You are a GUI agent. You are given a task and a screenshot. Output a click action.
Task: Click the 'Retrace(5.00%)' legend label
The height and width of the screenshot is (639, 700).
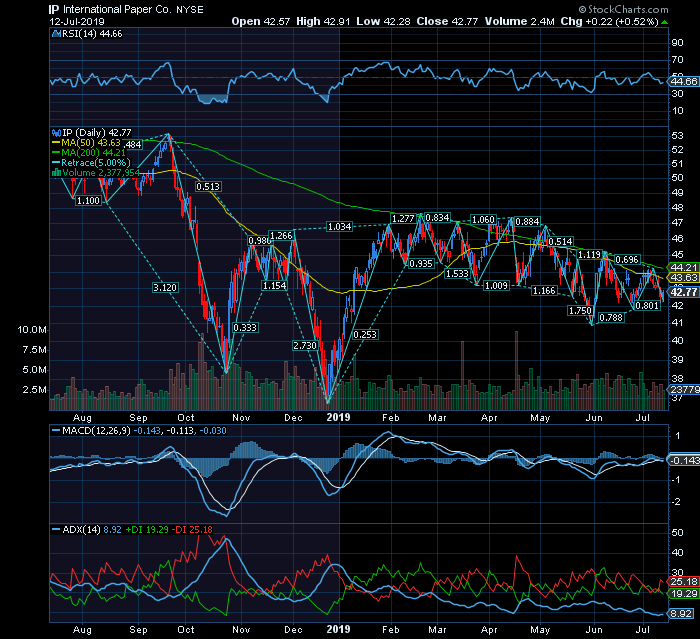pos(96,163)
